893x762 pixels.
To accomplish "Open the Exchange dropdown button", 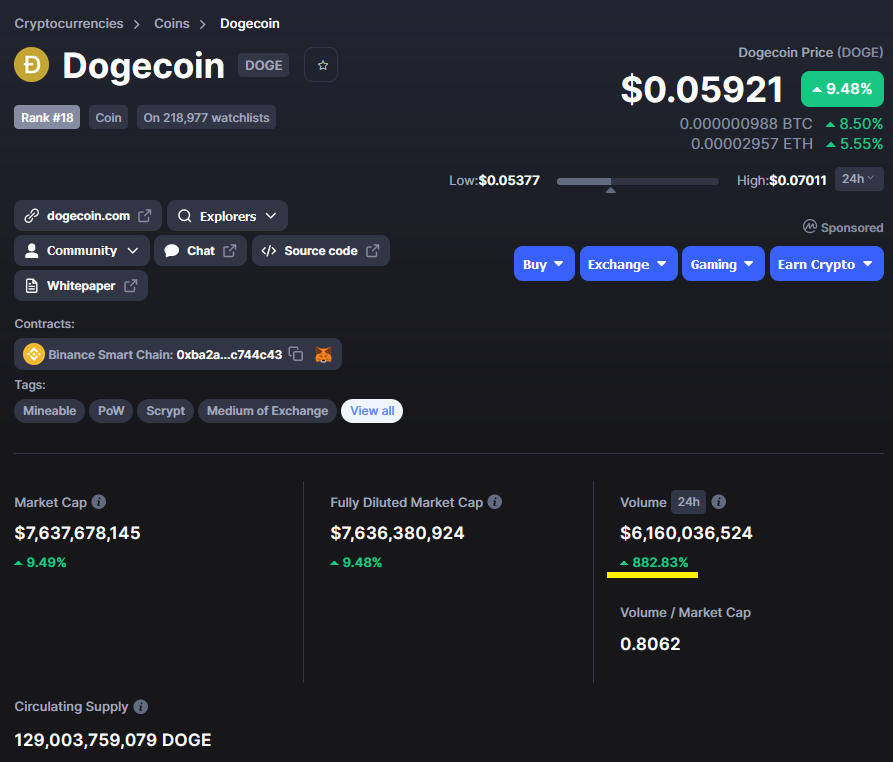I will point(628,264).
